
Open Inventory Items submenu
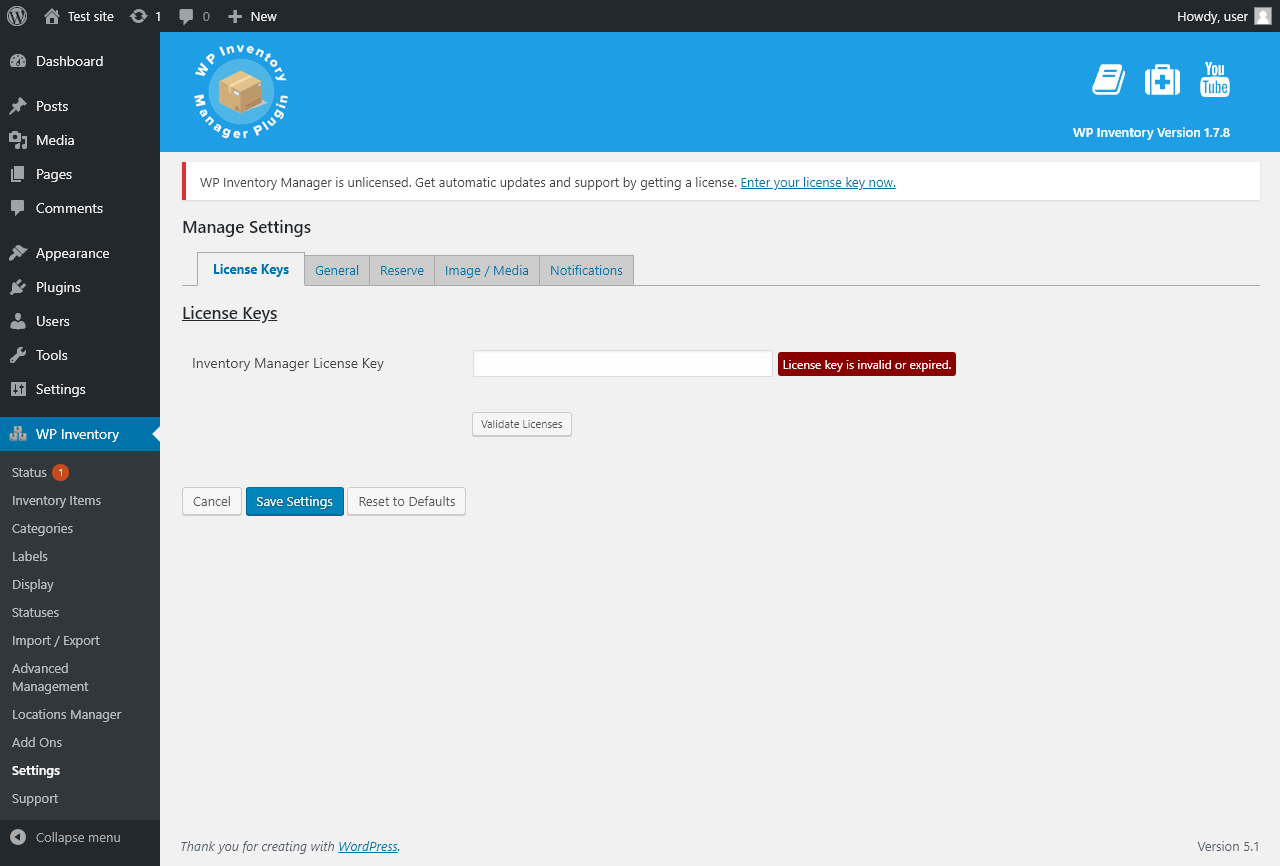coord(80,500)
